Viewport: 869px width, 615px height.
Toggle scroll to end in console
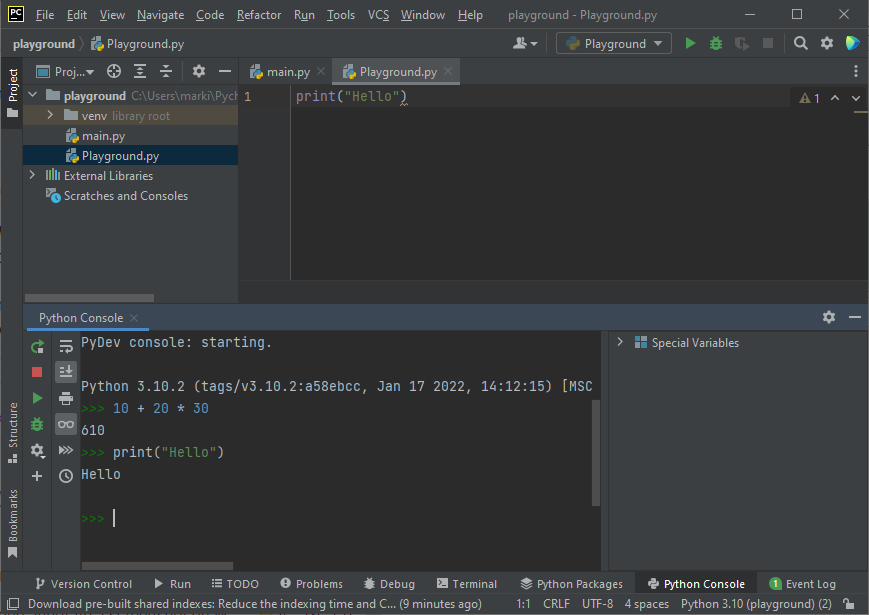(66, 372)
